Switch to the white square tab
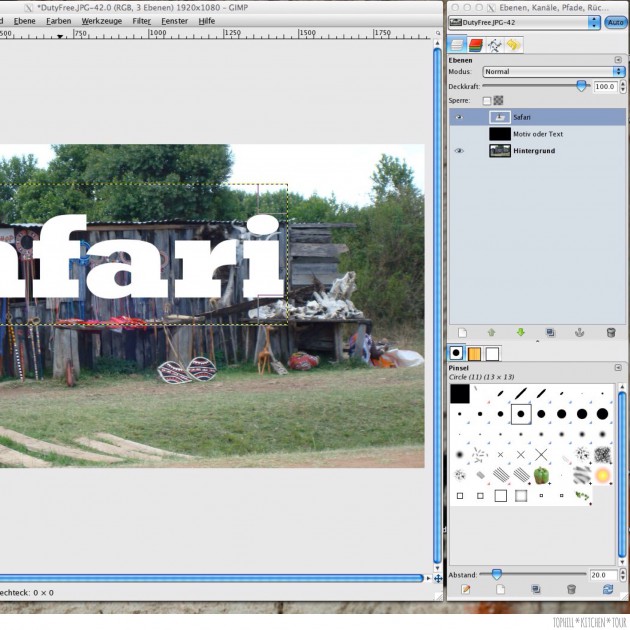630x630 pixels. 493,354
